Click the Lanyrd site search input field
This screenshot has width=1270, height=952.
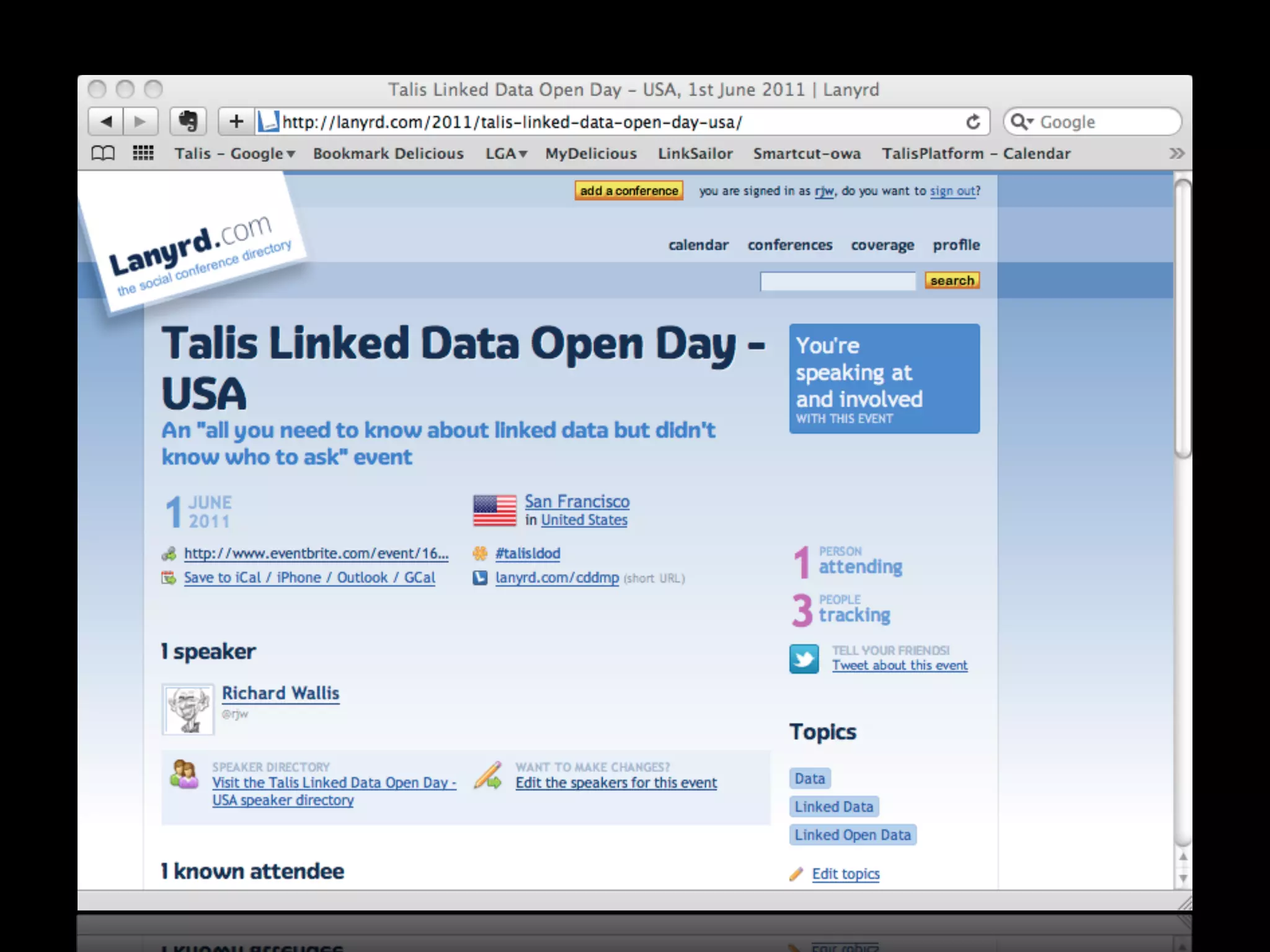[837, 281]
